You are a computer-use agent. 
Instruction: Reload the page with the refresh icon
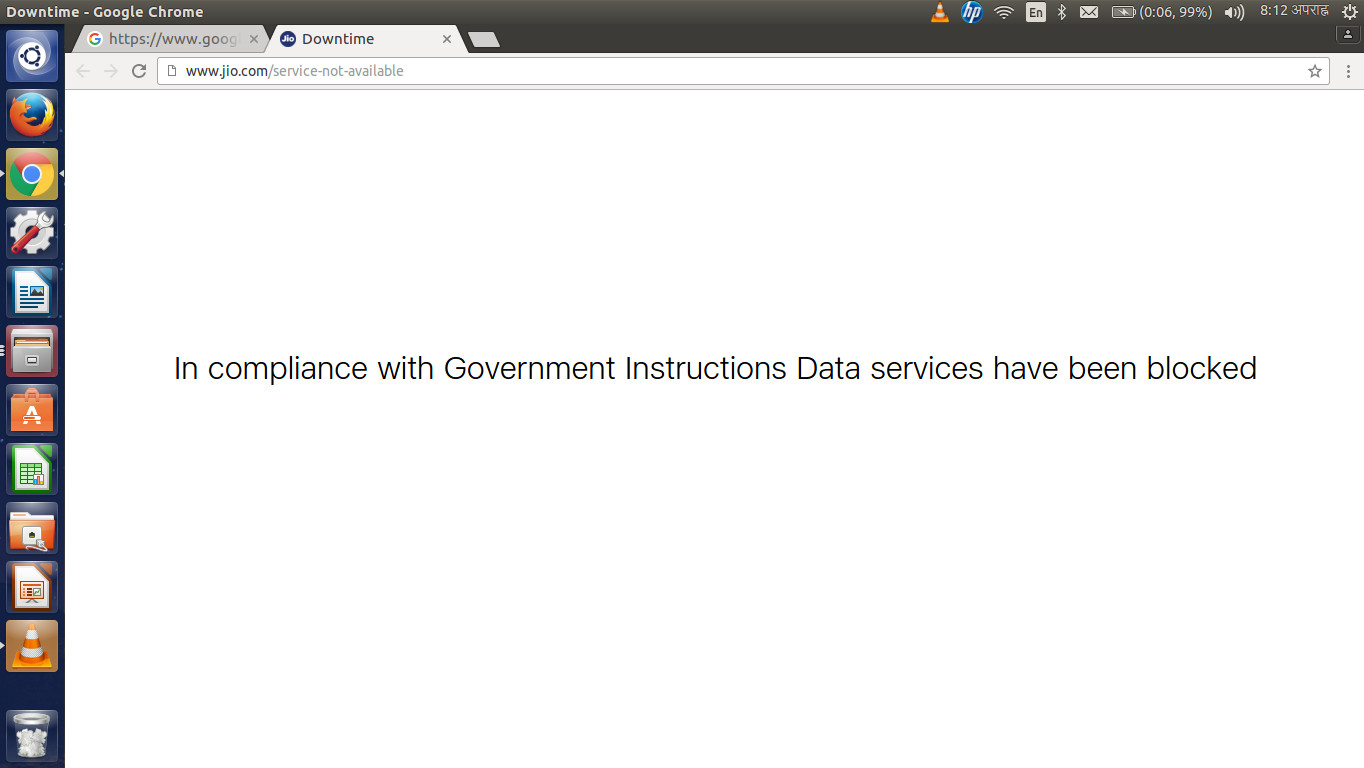coord(139,71)
